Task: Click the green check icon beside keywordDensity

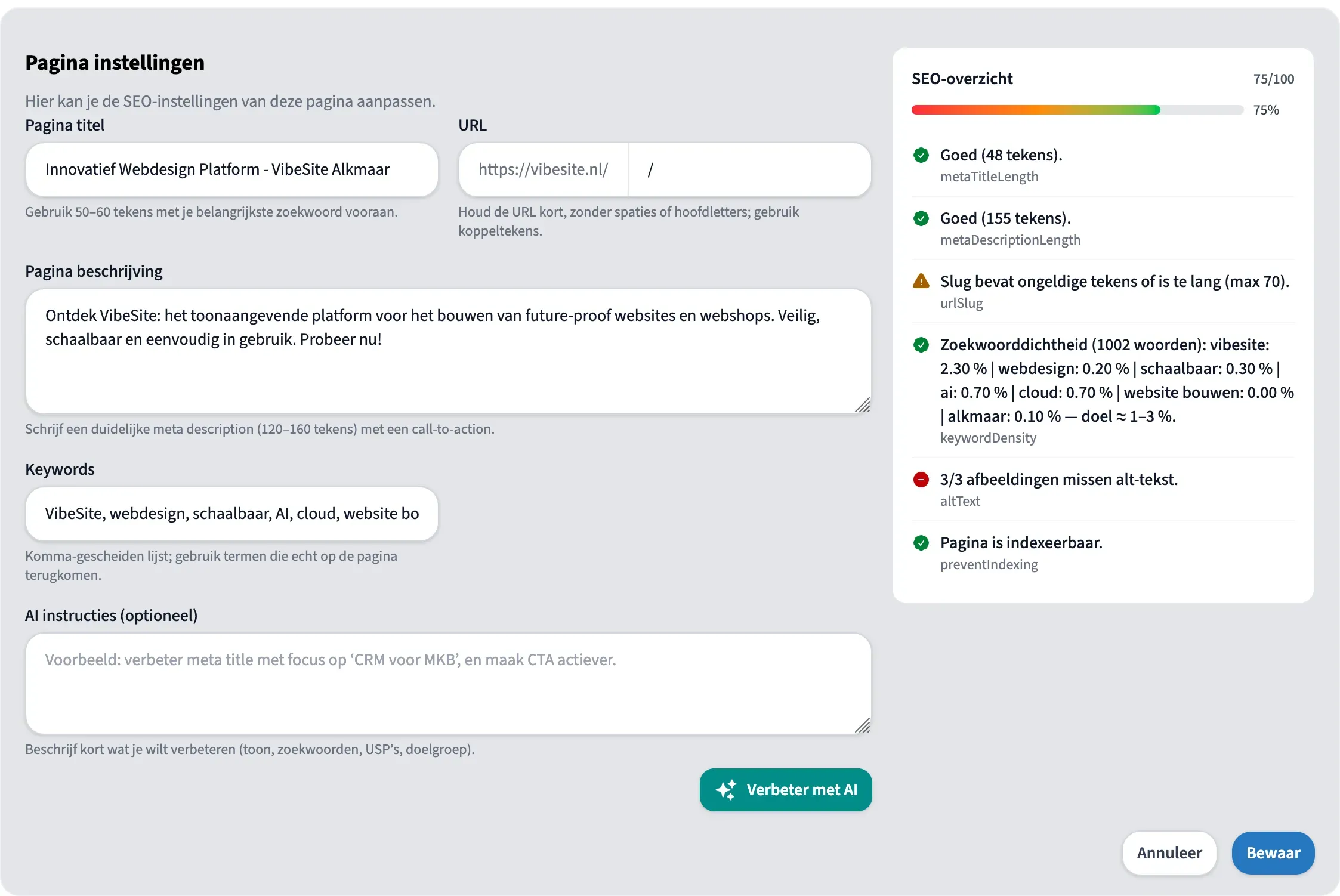Action: 921,345
